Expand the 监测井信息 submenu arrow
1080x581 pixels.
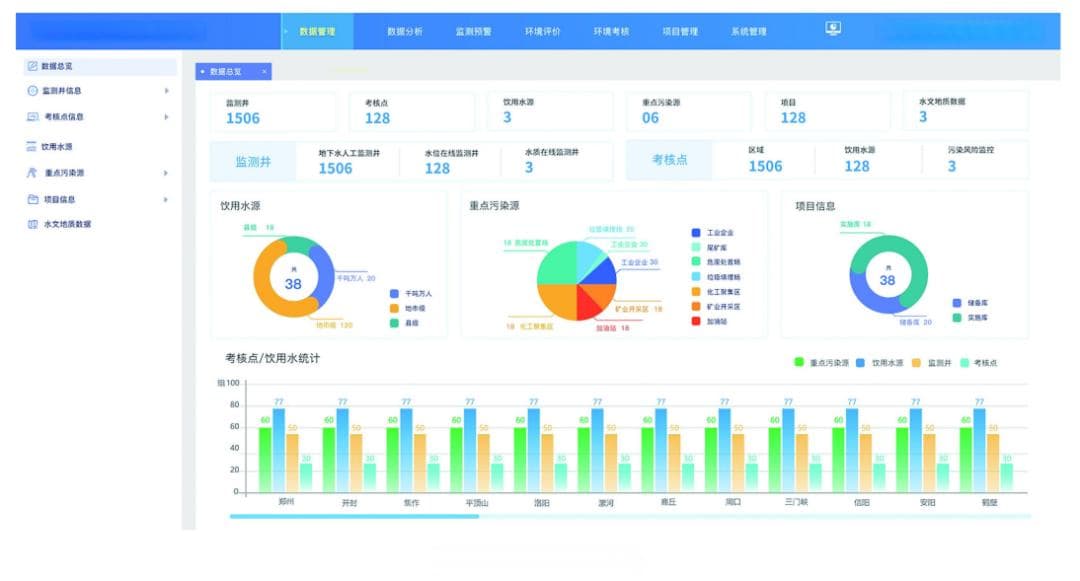(167, 91)
